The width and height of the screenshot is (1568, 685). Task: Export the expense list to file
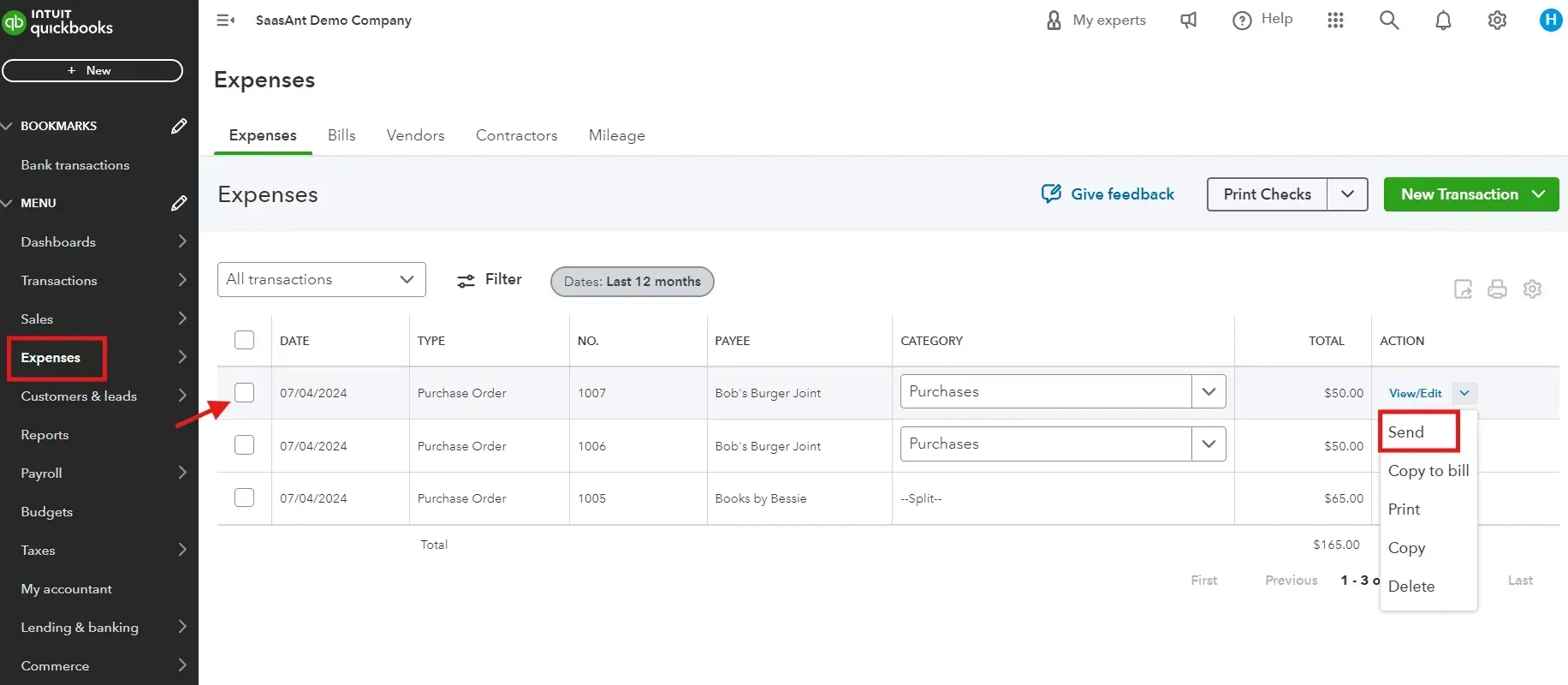[1464, 289]
